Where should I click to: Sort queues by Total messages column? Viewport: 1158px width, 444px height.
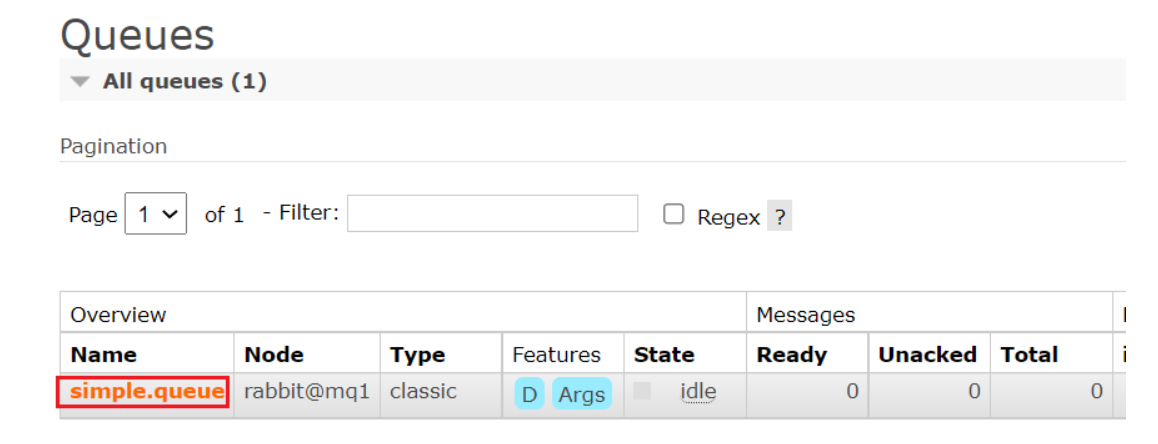(x=1027, y=355)
